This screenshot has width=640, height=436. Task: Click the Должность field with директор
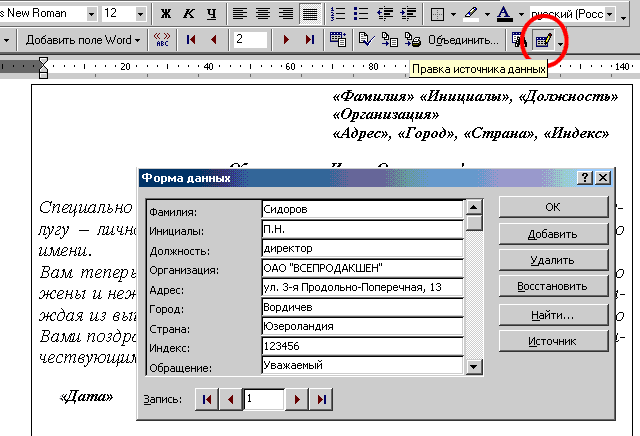[x=362, y=248]
